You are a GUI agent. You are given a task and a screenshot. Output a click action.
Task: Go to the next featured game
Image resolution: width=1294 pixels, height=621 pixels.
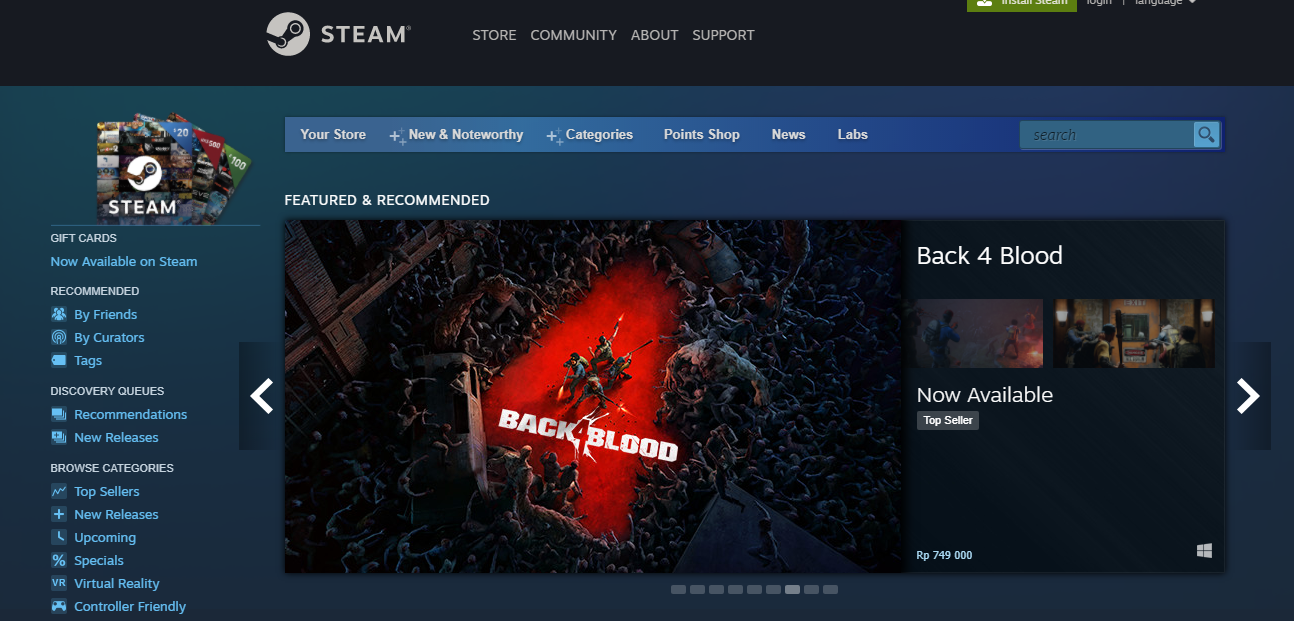pyautogui.click(x=1248, y=396)
